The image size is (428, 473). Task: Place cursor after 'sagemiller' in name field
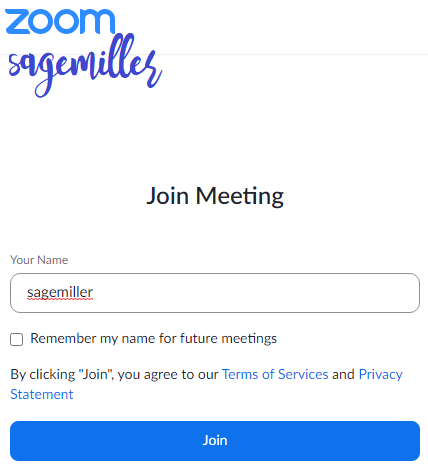[x=94, y=293]
